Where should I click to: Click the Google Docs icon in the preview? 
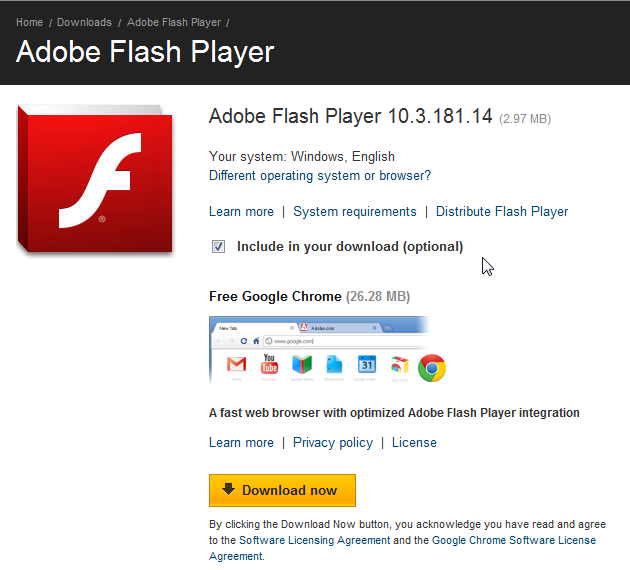click(334, 366)
